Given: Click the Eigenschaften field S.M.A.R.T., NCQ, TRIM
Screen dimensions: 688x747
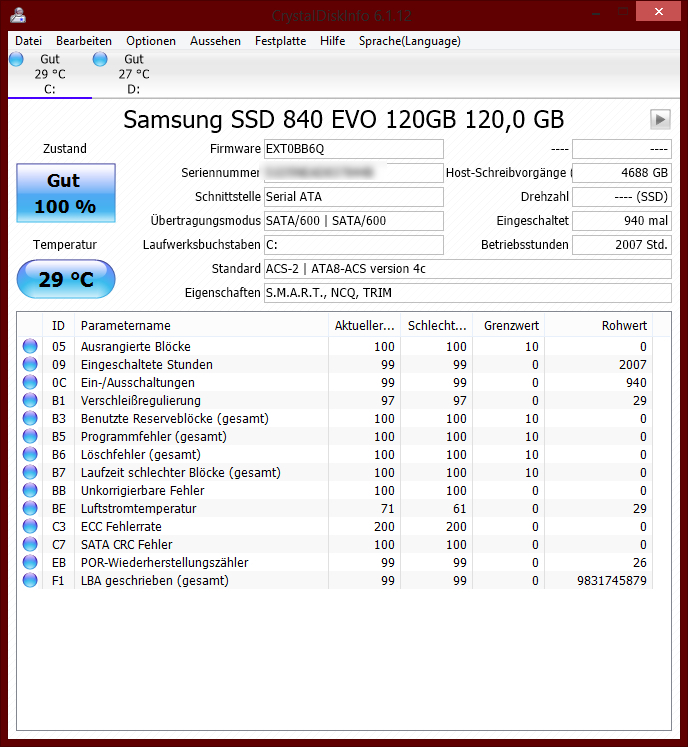Looking at the screenshot, I should 468,293.
